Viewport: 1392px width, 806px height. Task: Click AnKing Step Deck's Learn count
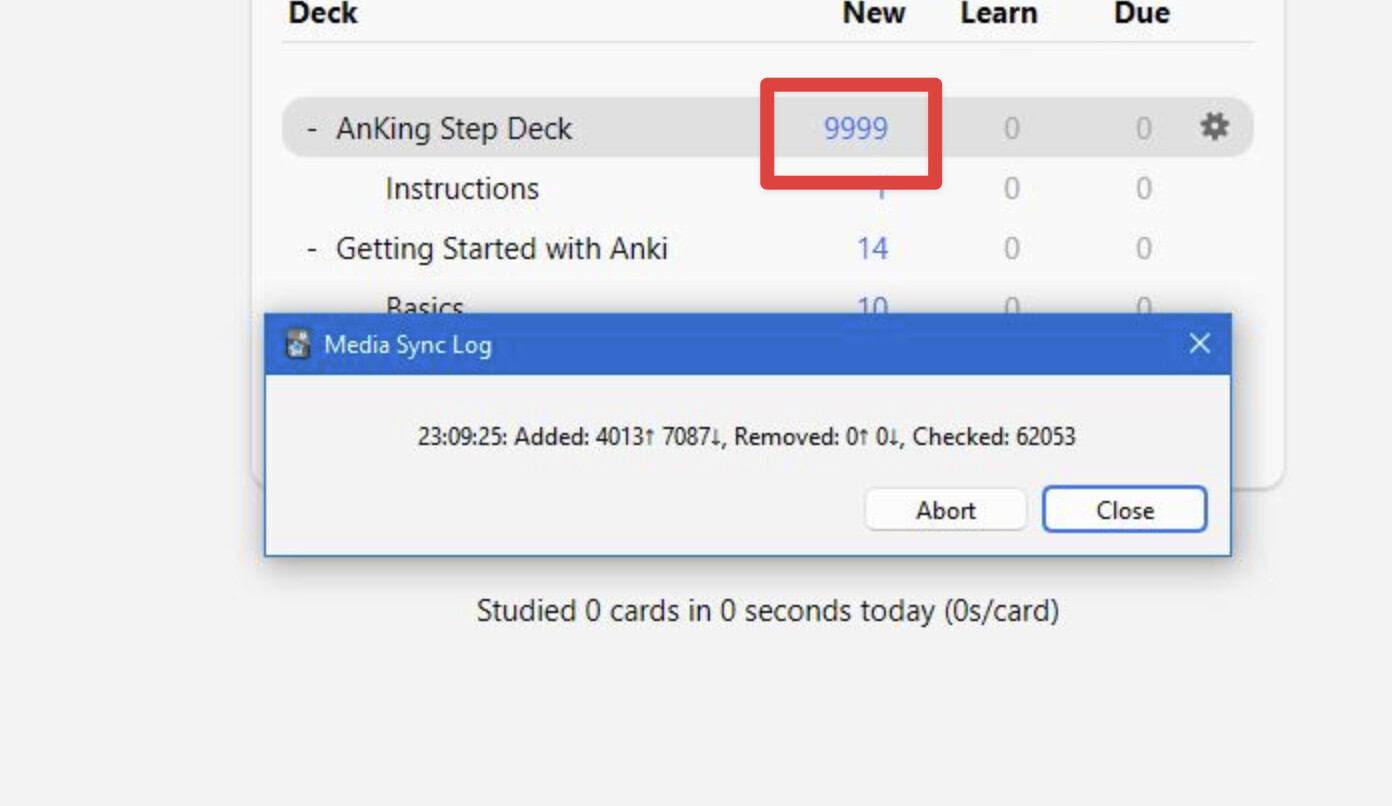click(x=1011, y=129)
